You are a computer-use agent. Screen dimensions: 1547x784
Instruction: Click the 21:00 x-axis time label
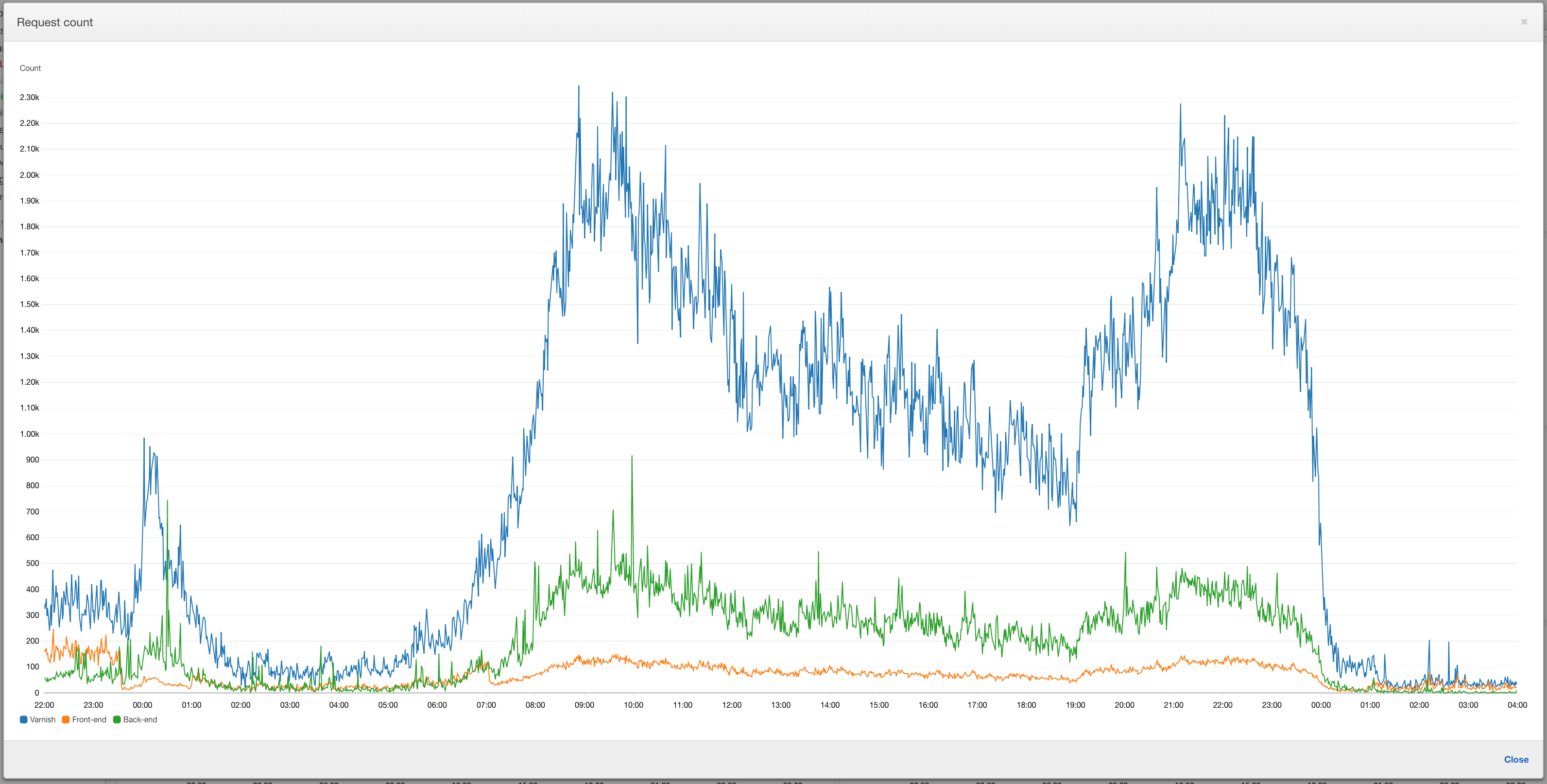tap(1173, 705)
